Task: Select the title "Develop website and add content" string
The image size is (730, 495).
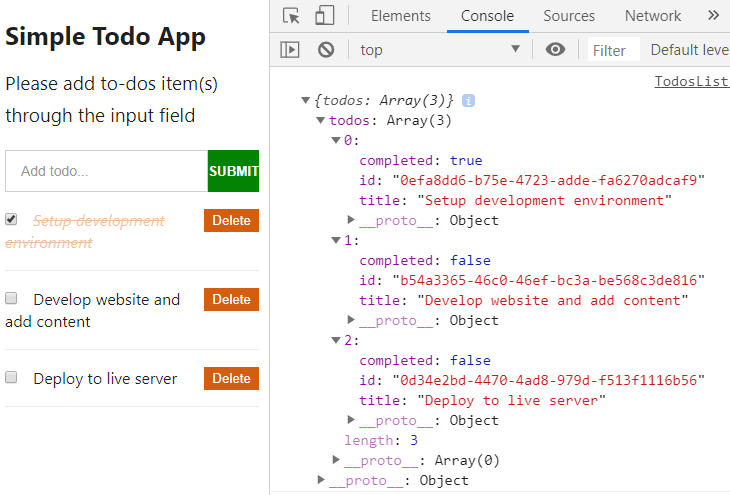Action: click(x=553, y=300)
